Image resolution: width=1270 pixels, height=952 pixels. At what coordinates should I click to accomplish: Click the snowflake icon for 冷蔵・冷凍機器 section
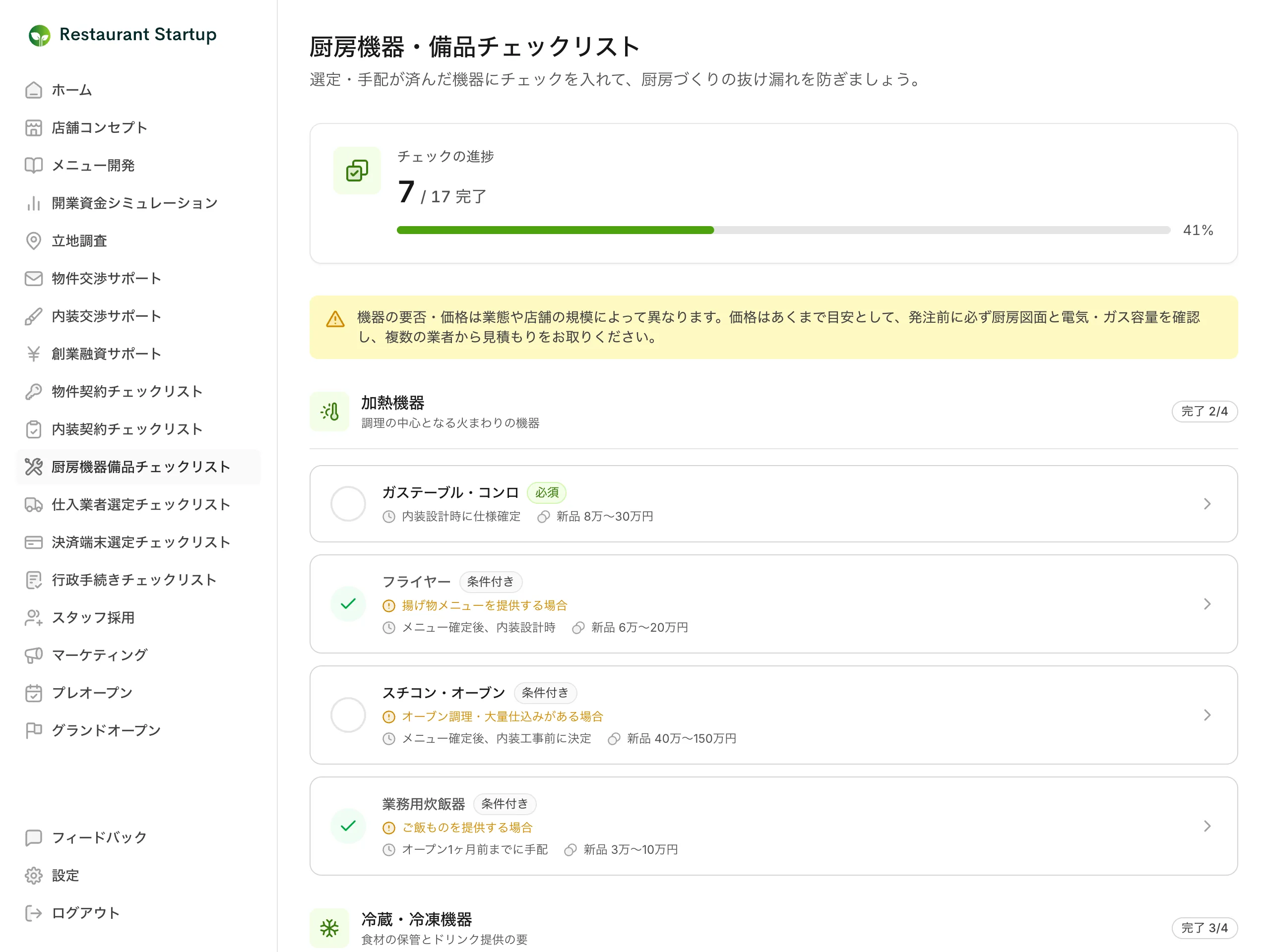(329, 928)
